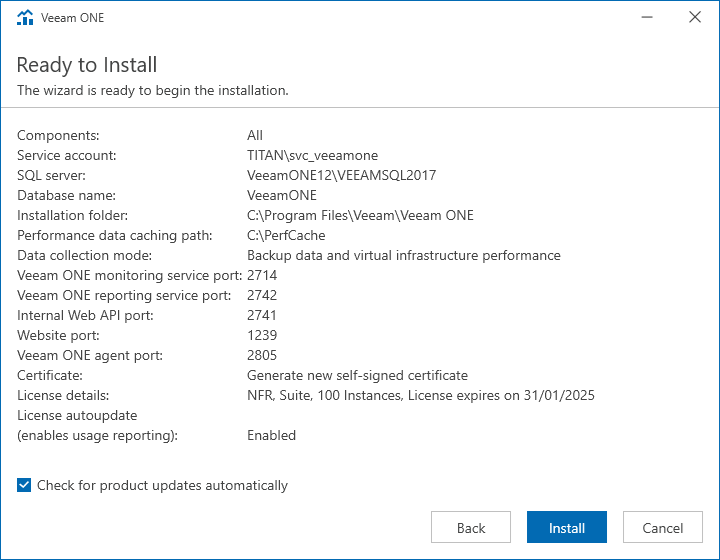Toggle Check for product updates automatically checkbox
720x560 pixels.
click(24, 485)
